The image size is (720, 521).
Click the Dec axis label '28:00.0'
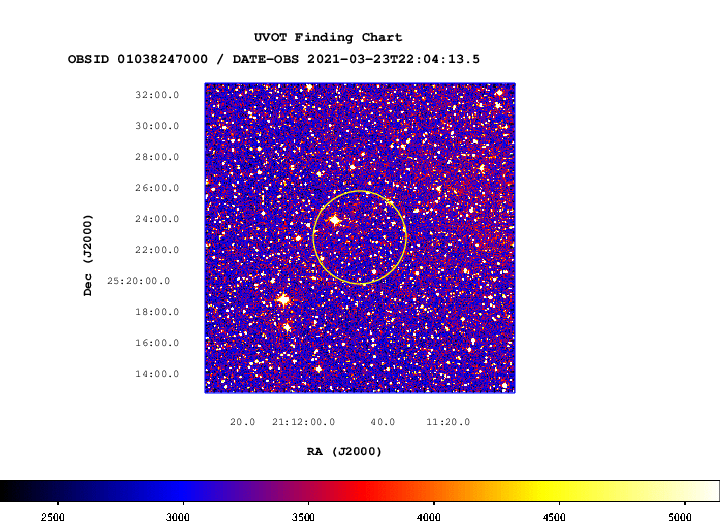[x=157, y=157]
